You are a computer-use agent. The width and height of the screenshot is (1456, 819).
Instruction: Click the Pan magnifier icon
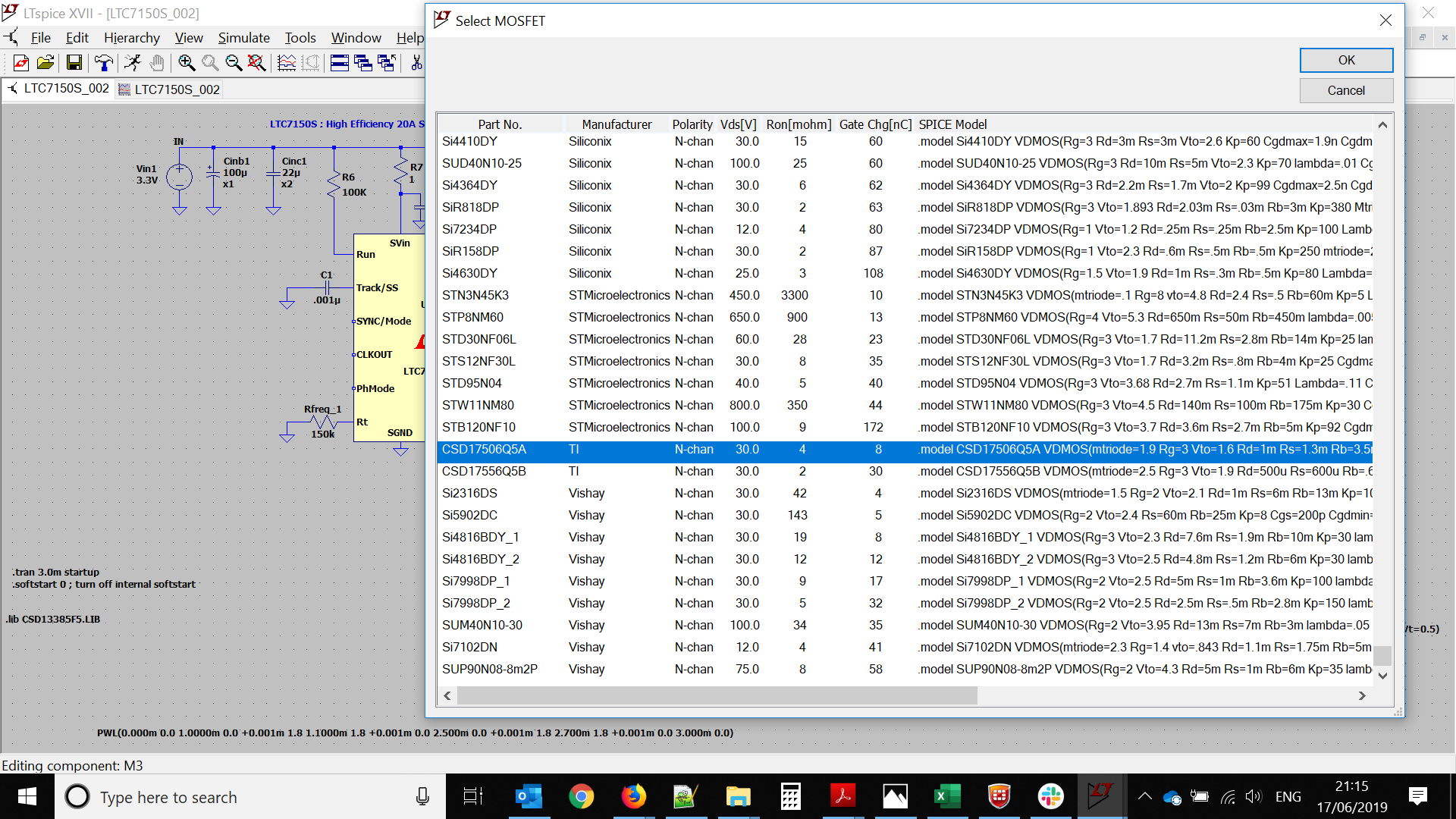pos(210,63)
